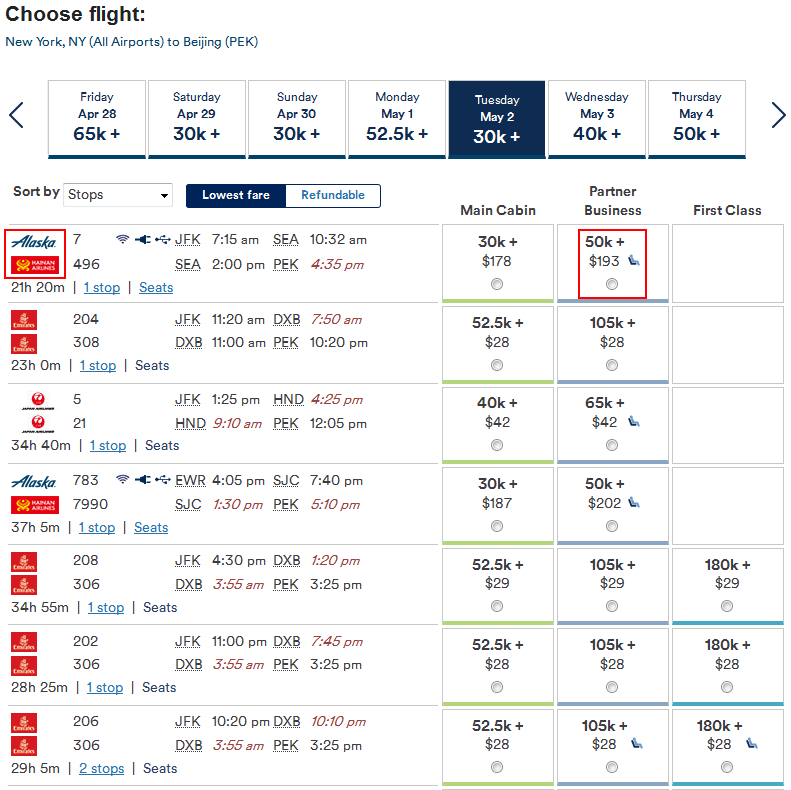Click the seat icon next to $193 business fare
The width and height of the screenshot is (791, 790).
click(634, 261)
